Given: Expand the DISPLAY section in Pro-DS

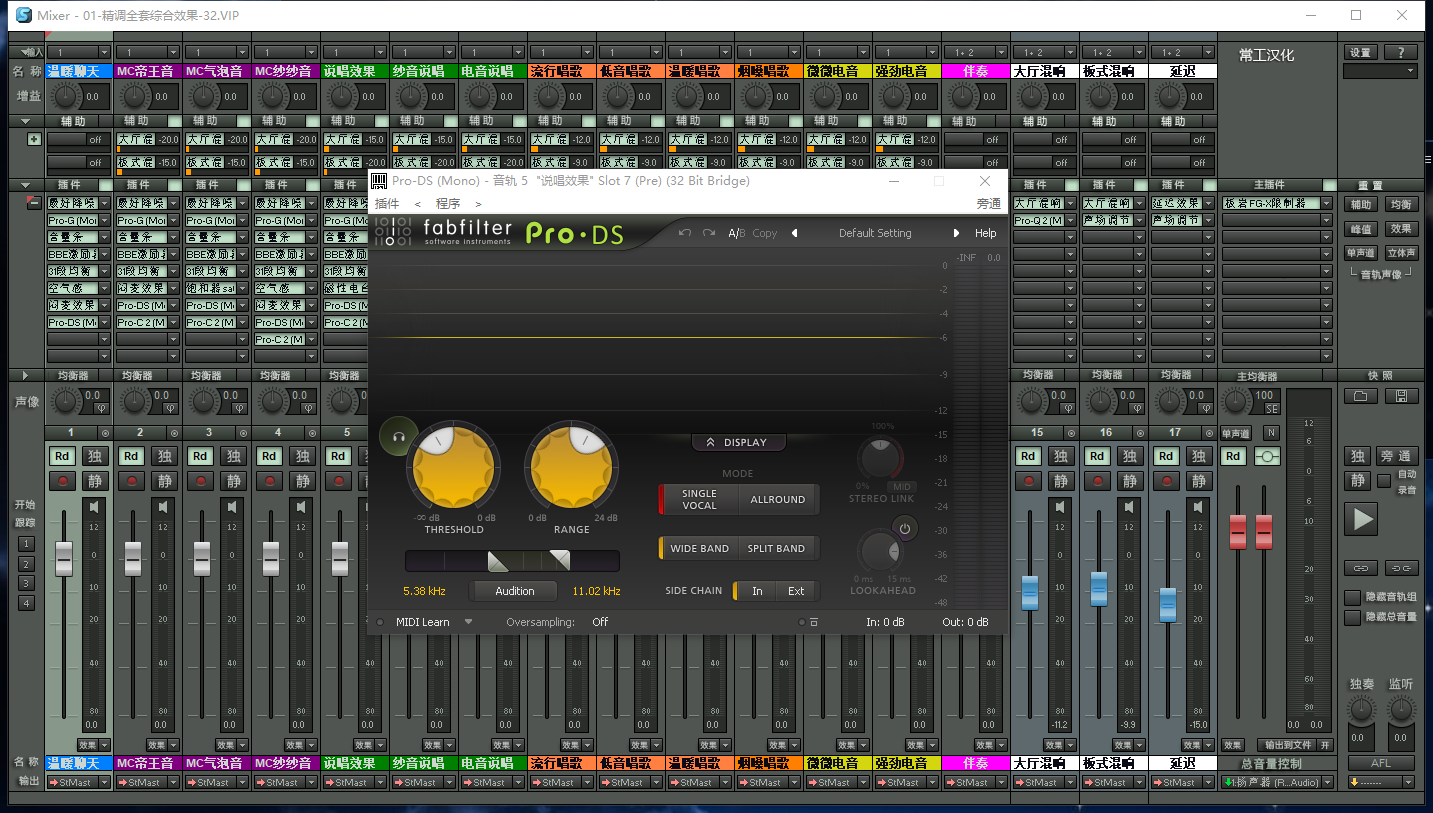Looking at the screenshot, I should tap(738, 442).
